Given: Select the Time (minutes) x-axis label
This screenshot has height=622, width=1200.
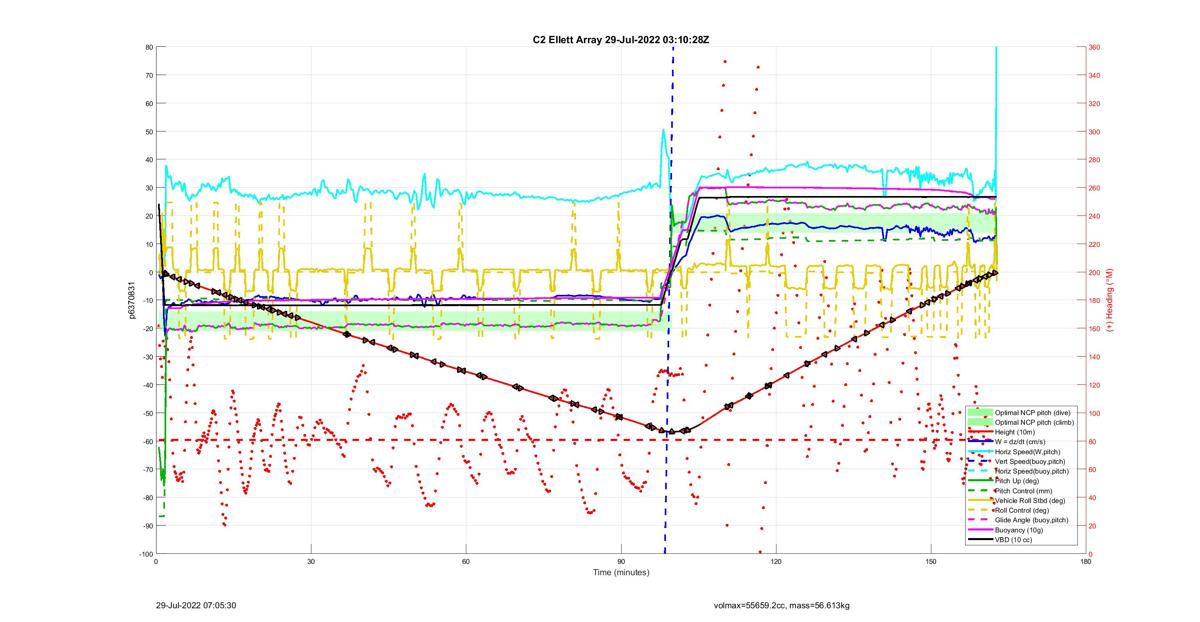Looking at the screenshot, I should click(x=621, y=572).
